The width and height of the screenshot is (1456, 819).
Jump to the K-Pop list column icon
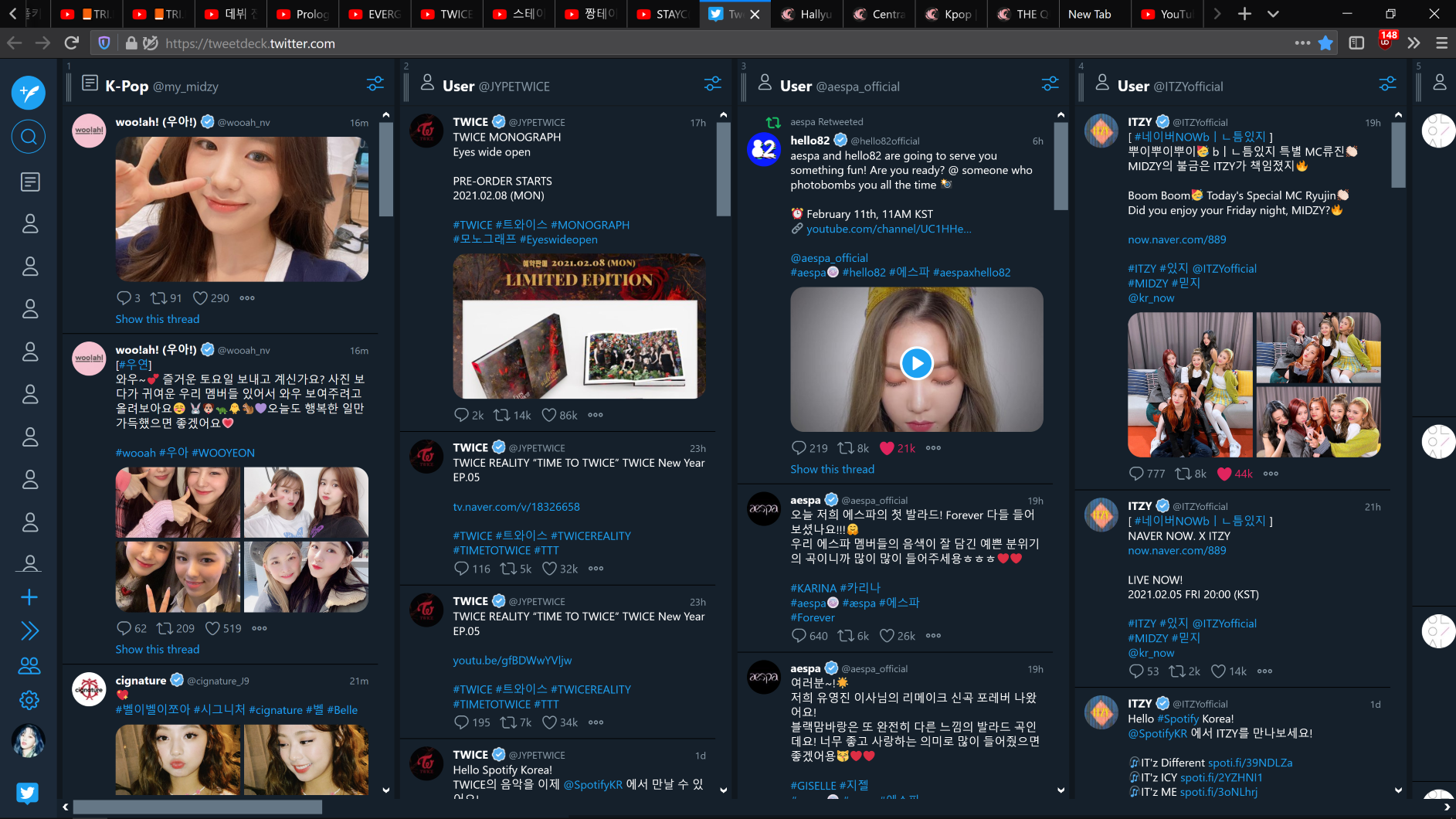tap(30, 182)
